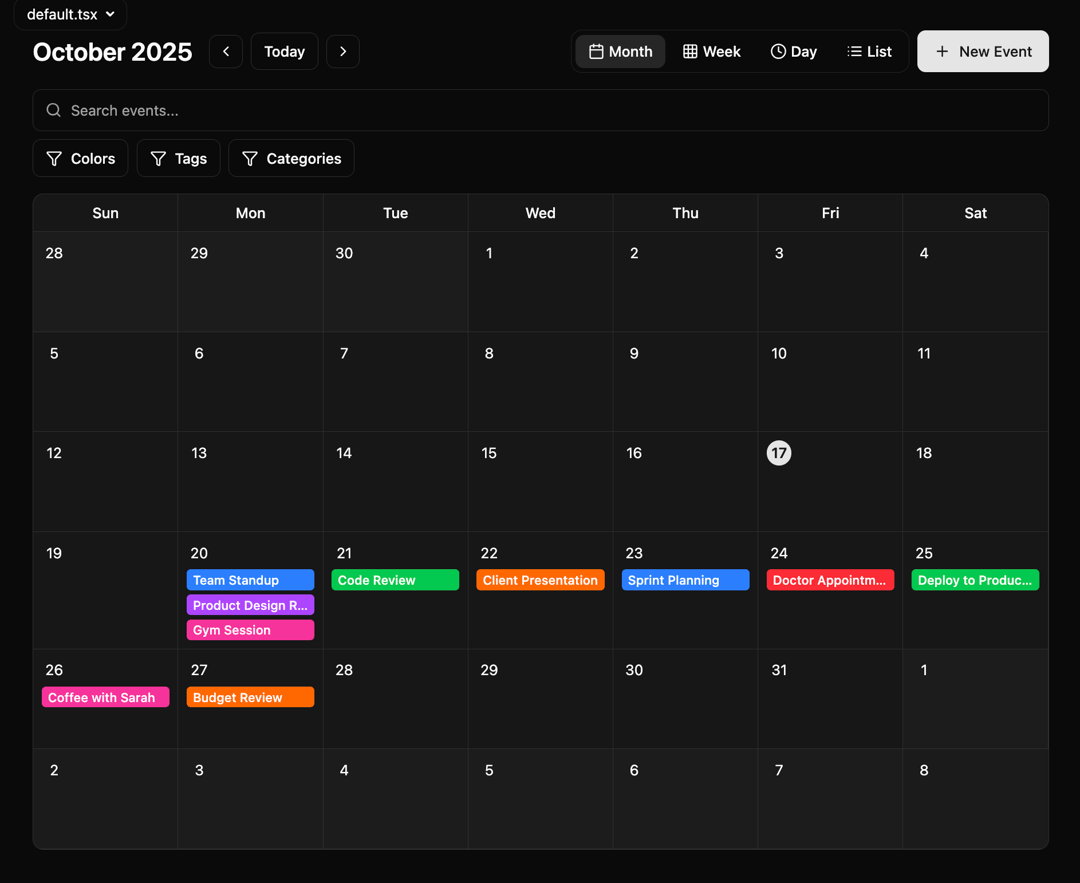Open the Coffee with Sarah event

tap(105, 697)
